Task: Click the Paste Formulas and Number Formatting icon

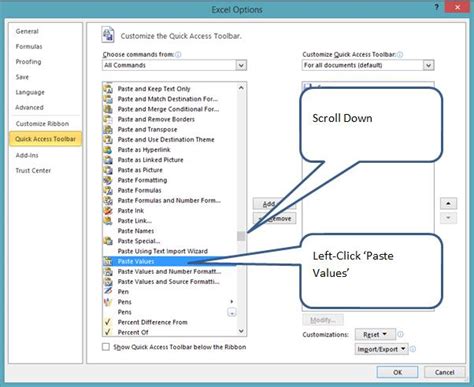Action: pyautogui.click(x=108, y=201)
